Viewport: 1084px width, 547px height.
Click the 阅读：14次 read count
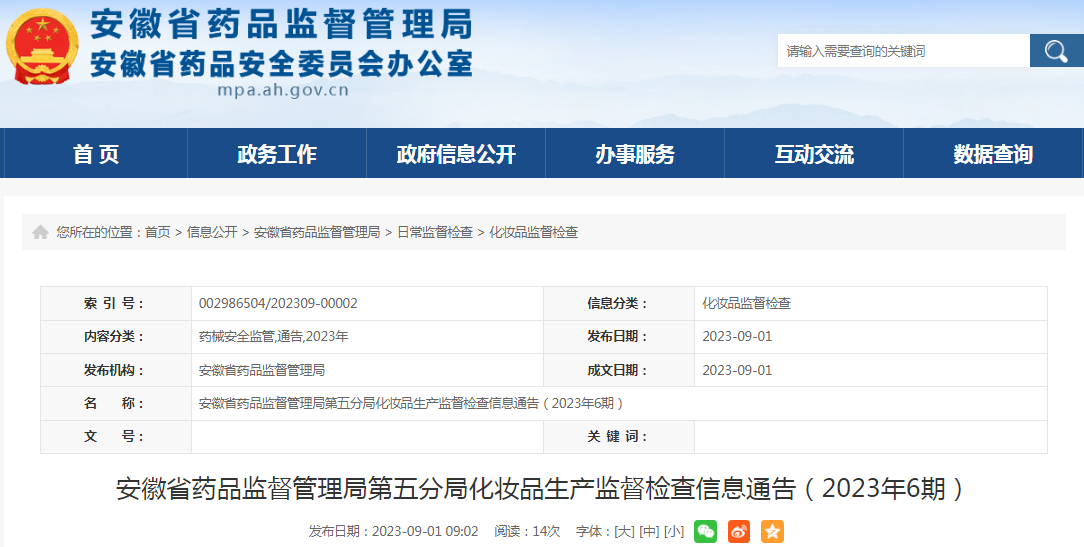[527, 531]
